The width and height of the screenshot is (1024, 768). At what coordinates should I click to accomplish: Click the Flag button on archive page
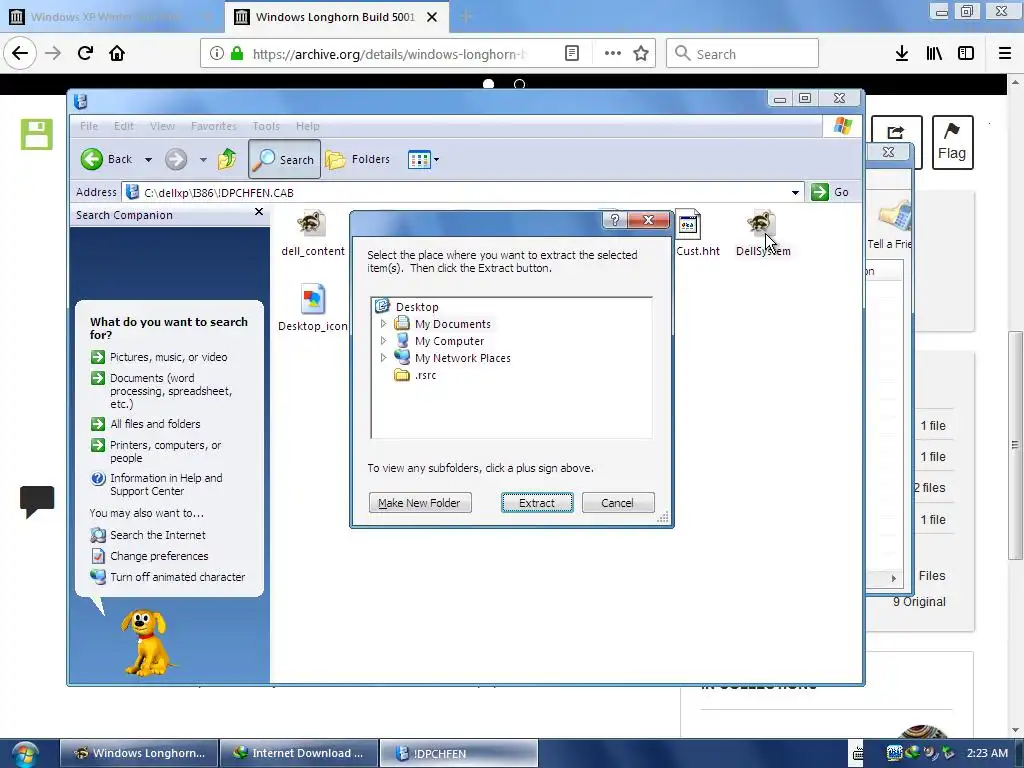point(952,142)
